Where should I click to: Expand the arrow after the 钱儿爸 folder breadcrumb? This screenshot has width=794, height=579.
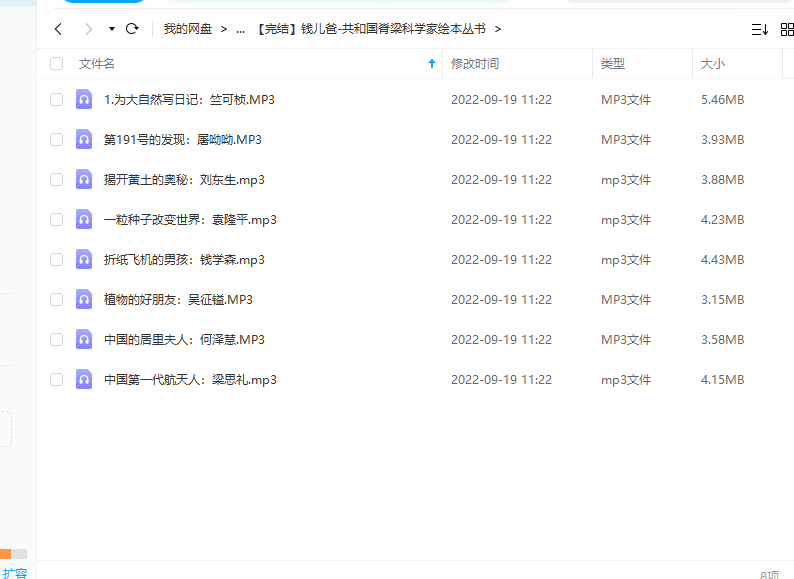(497, 29)
